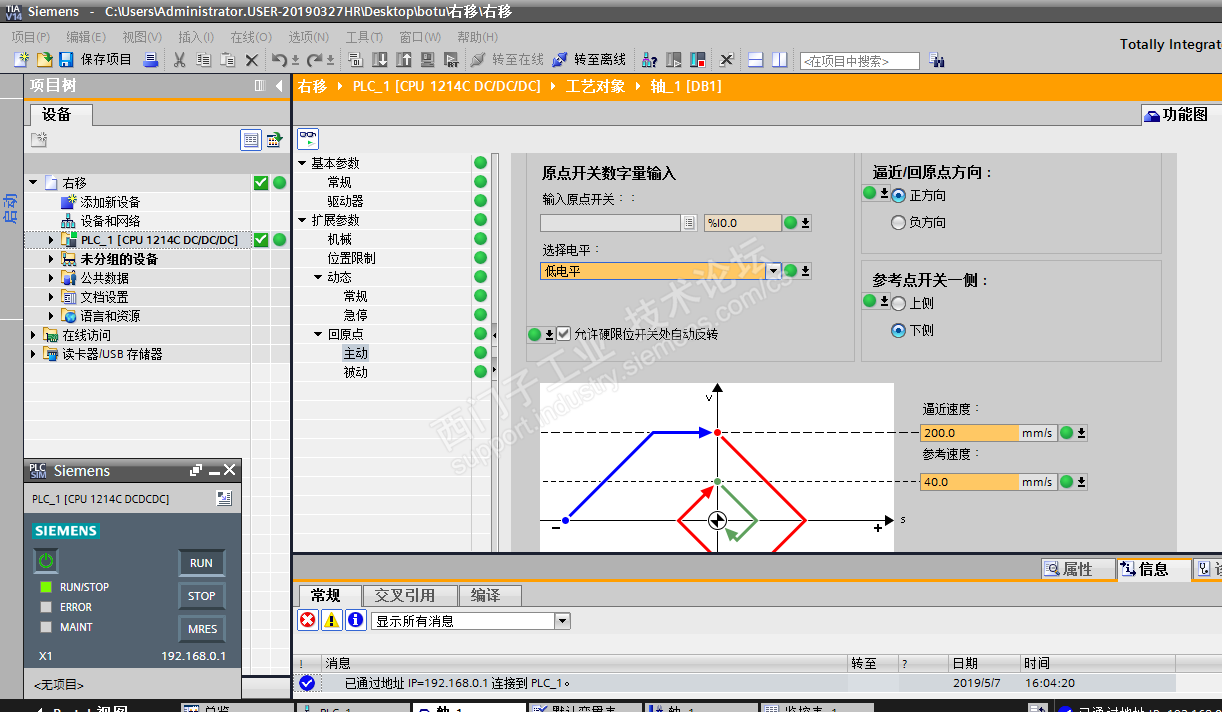Click the horizontal split editor icon
Viewport: 1222px width, 712px height.
tap(755, 60)
